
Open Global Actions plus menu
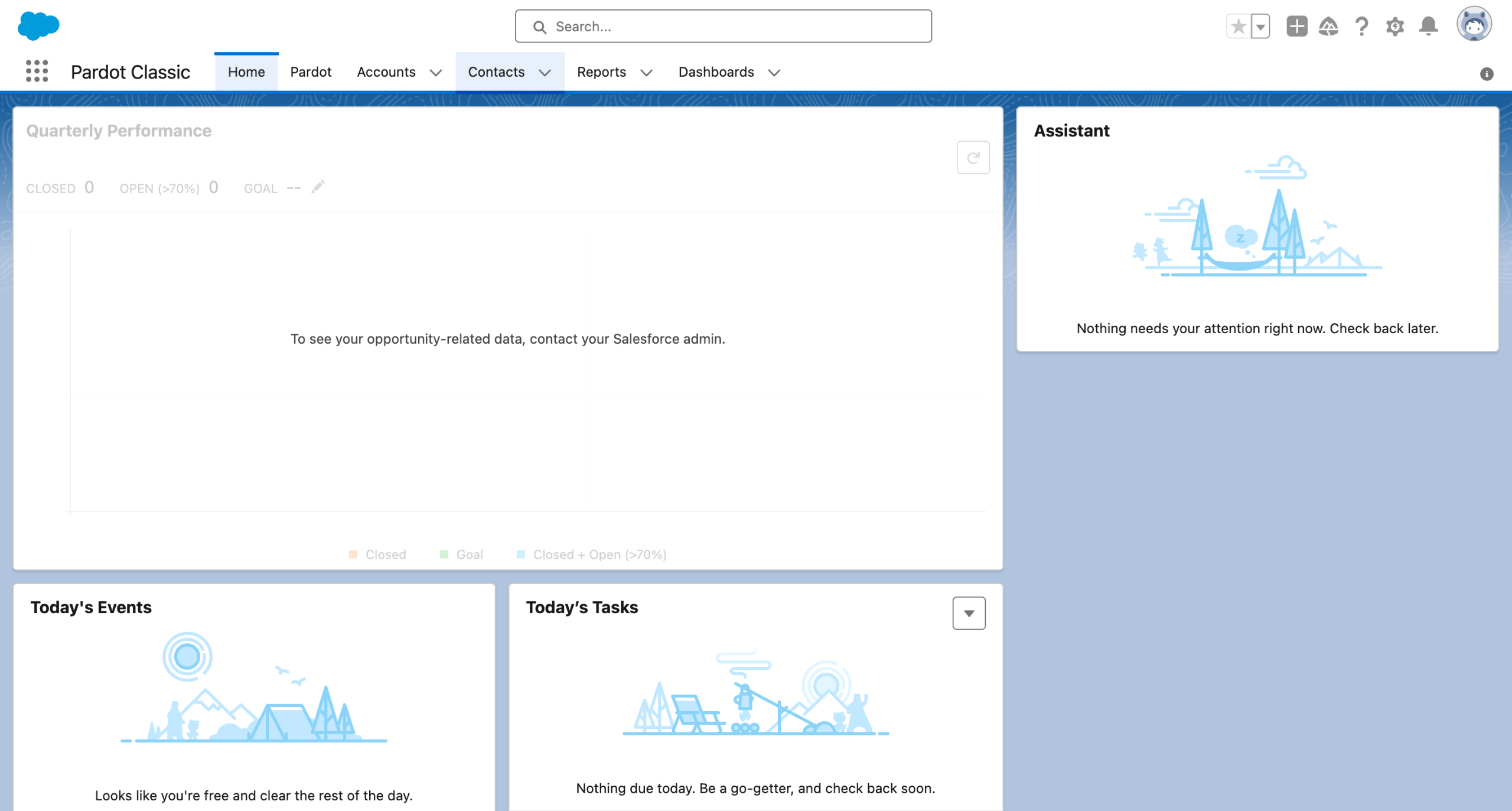pos(1296,27)
